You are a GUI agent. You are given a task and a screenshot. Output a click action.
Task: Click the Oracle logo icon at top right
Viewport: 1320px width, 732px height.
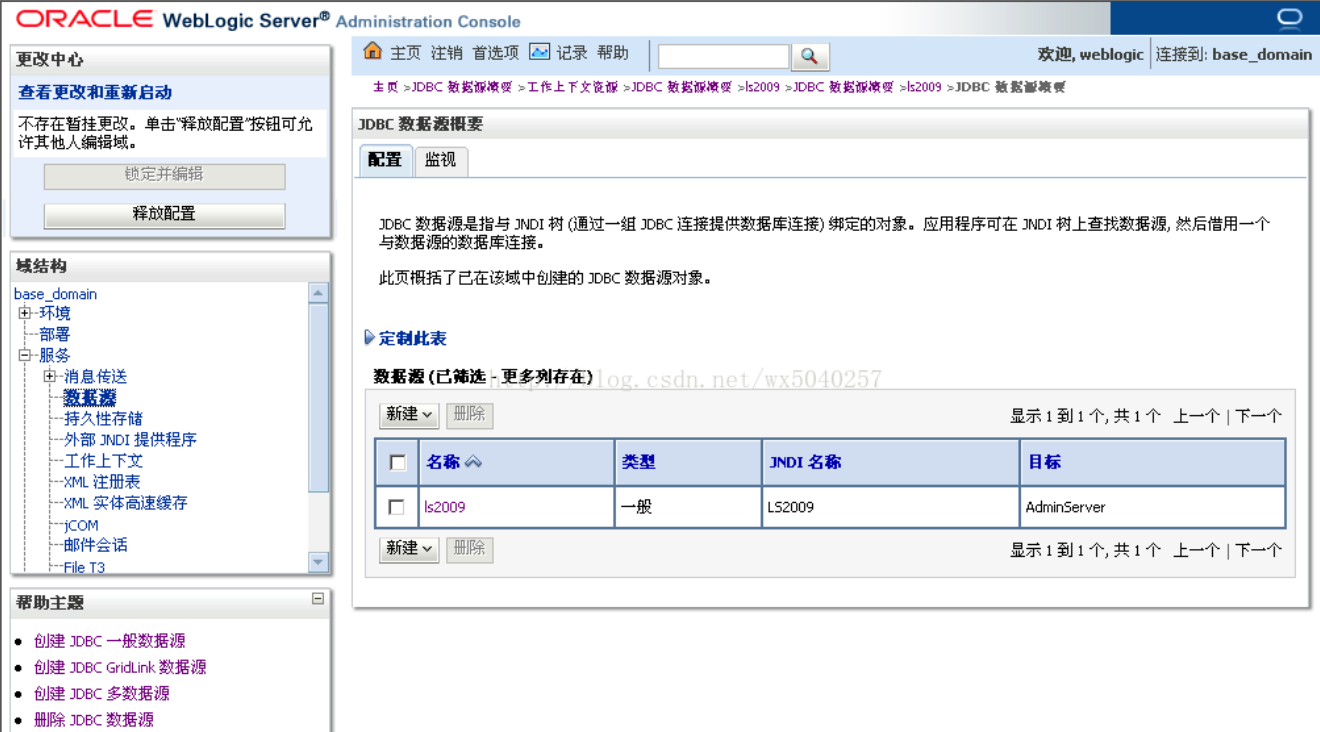point(1290,18)
